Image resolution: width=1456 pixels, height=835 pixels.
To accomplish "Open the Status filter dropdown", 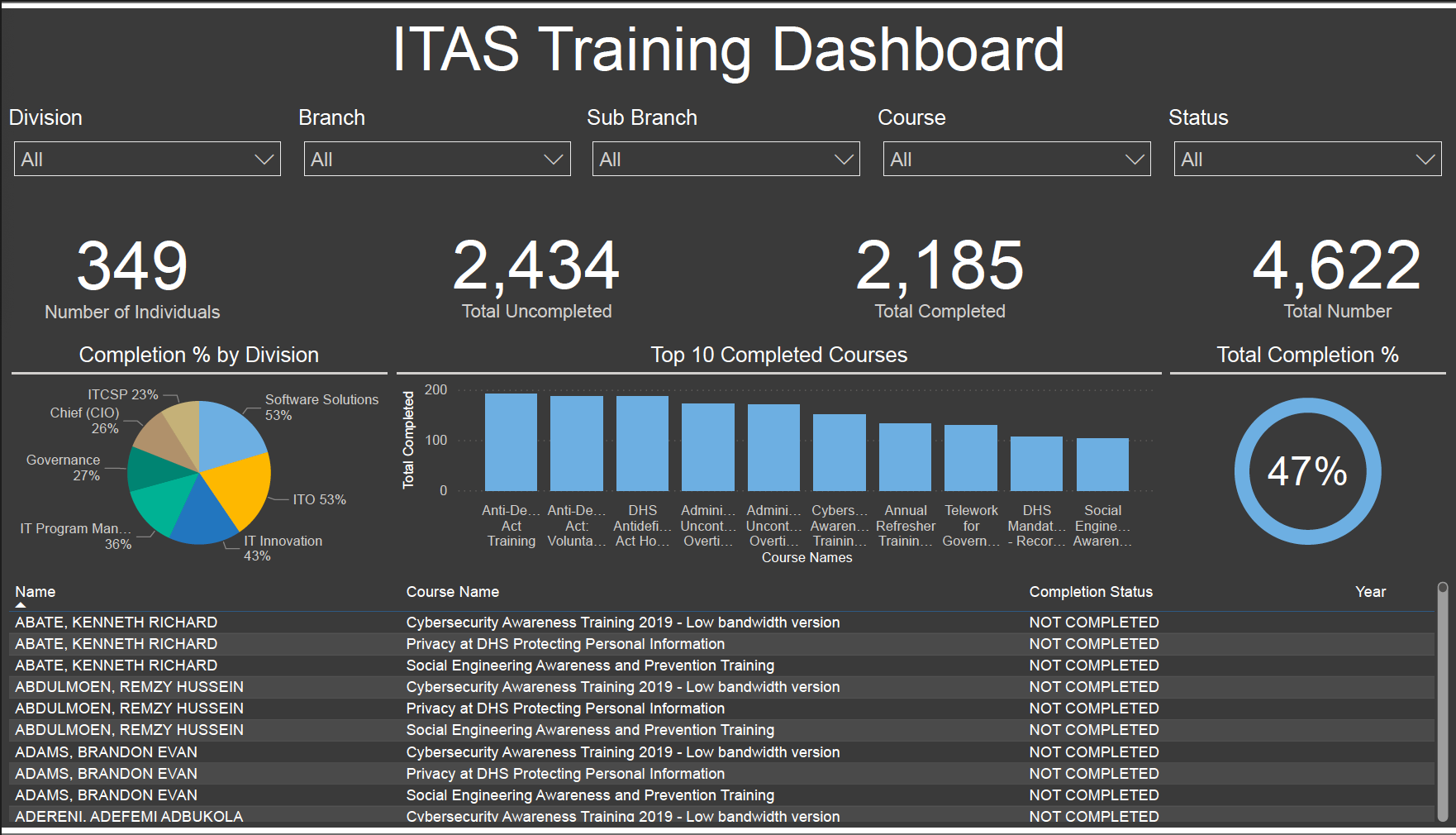I will [x=1308, y=159].
